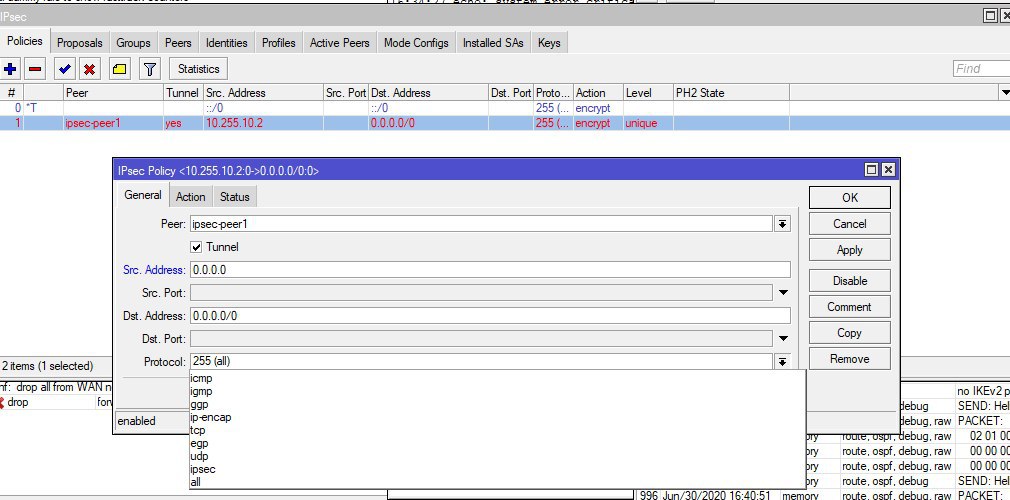Add comment with yellow note icon

click(119, 69)
